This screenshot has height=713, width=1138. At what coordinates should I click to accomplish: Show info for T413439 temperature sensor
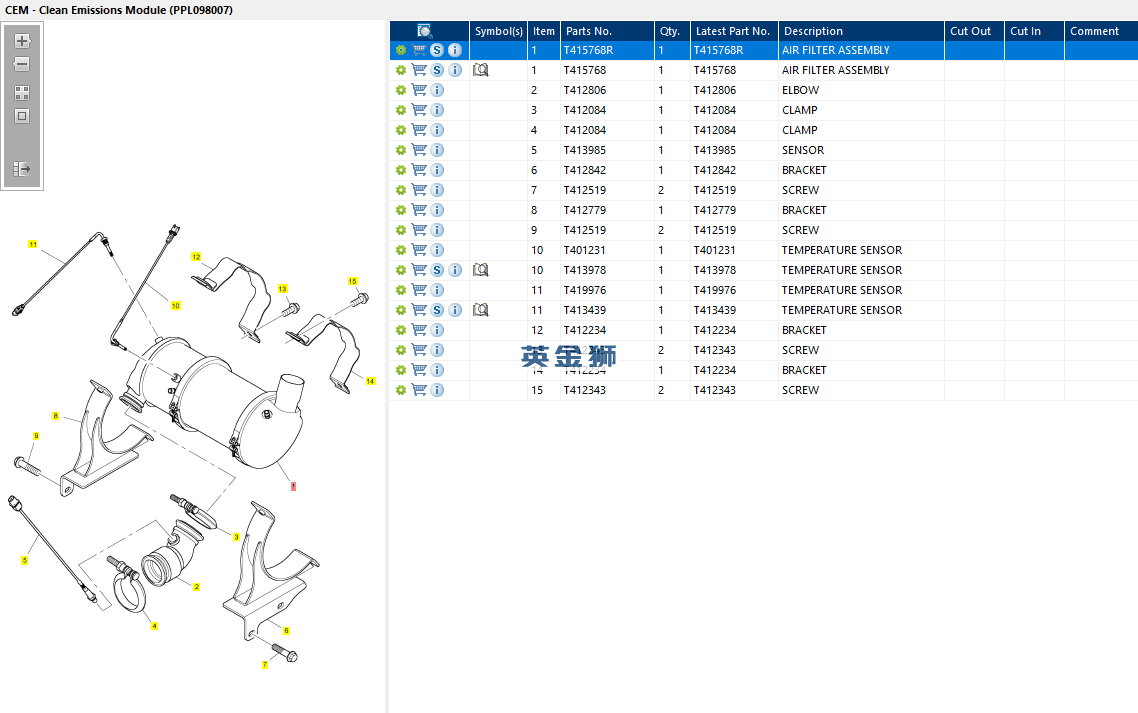(x=455, y=310)
